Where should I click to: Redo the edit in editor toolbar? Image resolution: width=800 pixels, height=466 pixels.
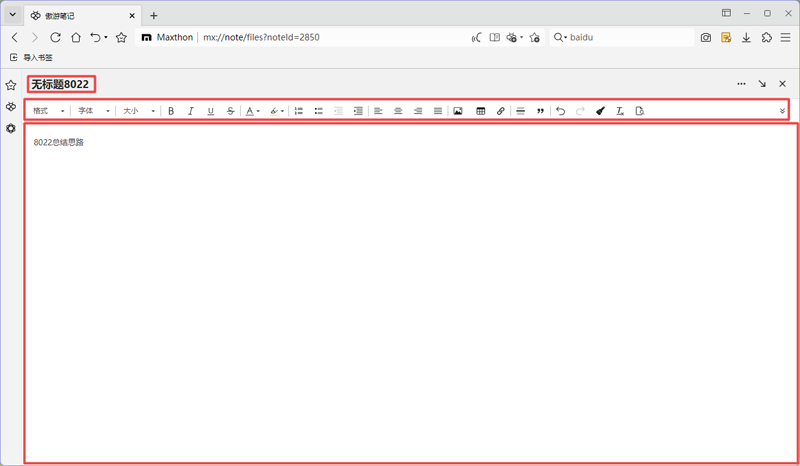click(580, 111)
